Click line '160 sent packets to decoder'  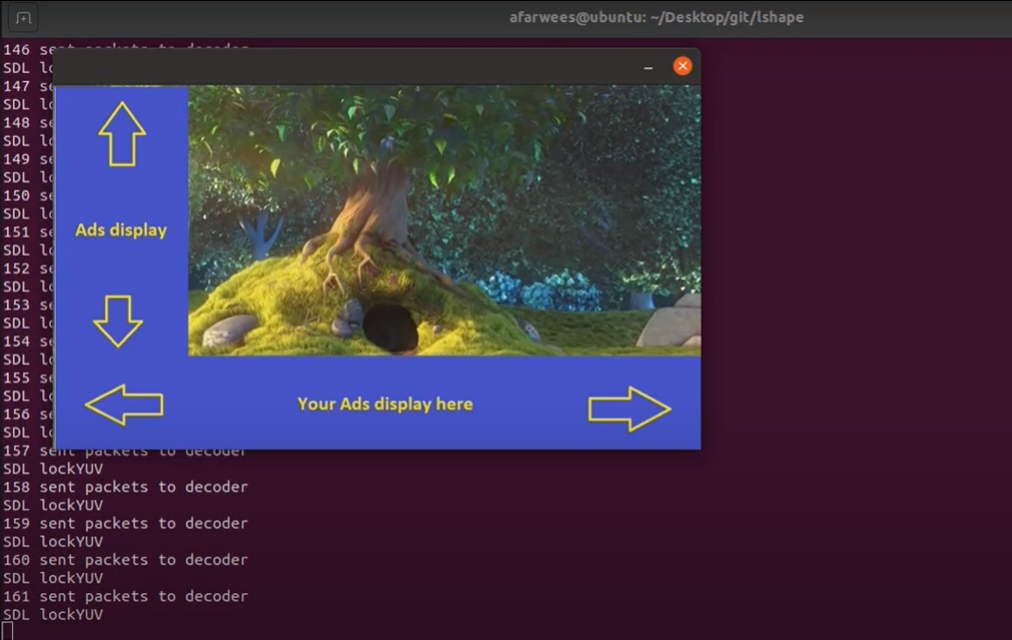125,560
